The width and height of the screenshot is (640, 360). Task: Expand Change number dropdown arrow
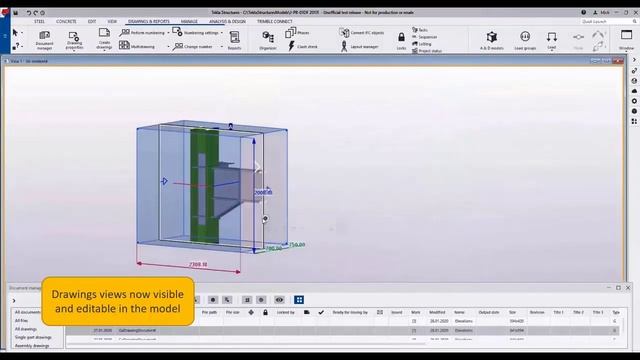pyautogui.click(x=222, y=47)
